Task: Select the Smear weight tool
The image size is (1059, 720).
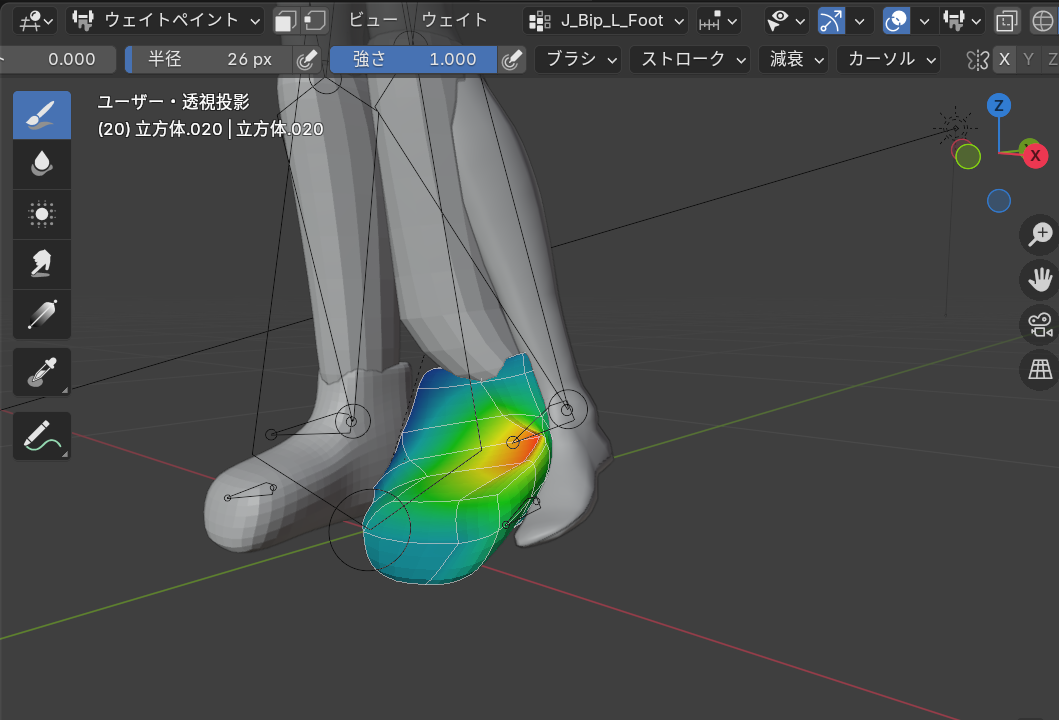Action: click(41, 264)
